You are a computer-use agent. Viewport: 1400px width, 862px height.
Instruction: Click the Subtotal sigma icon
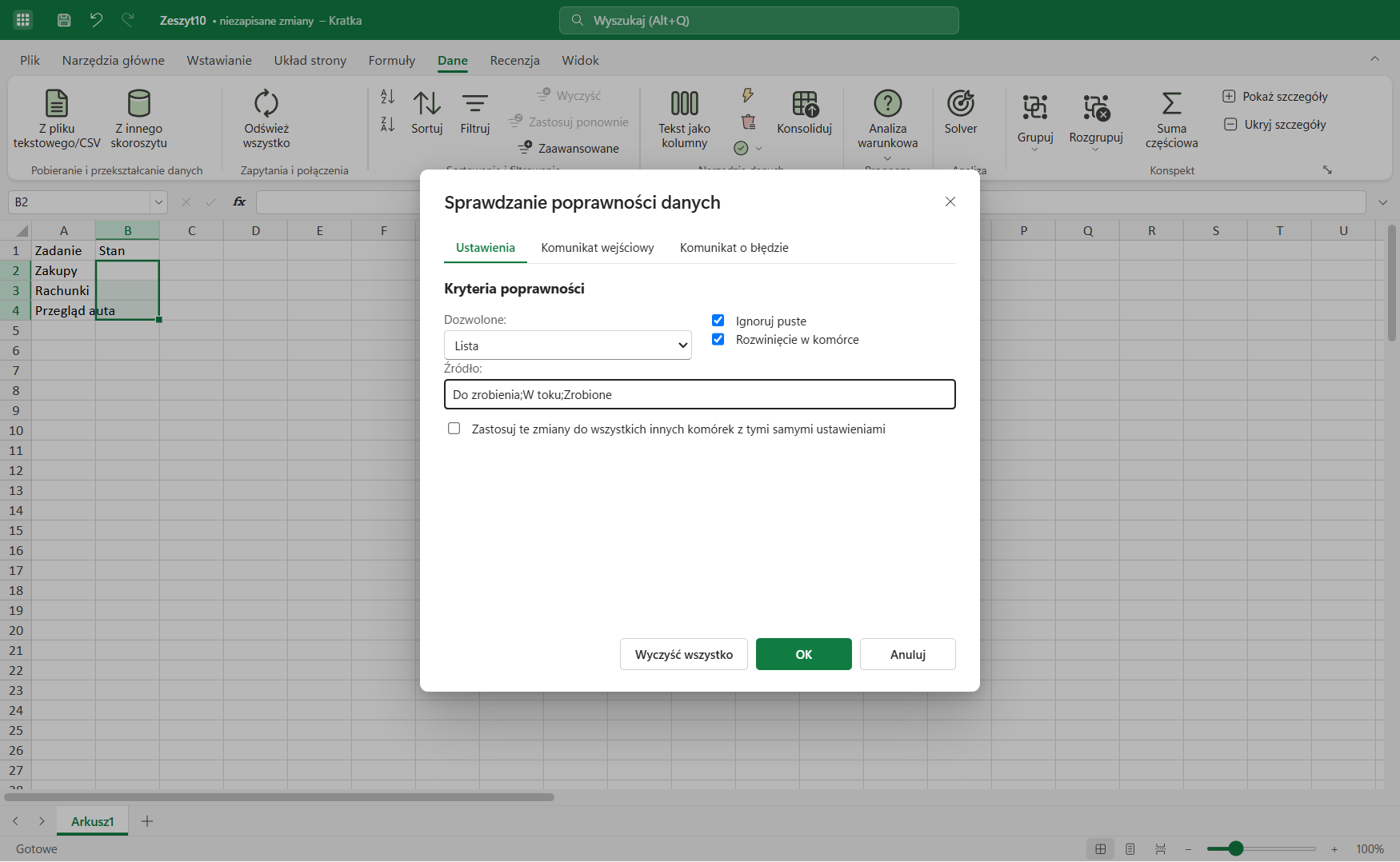tap(1171, 103)
